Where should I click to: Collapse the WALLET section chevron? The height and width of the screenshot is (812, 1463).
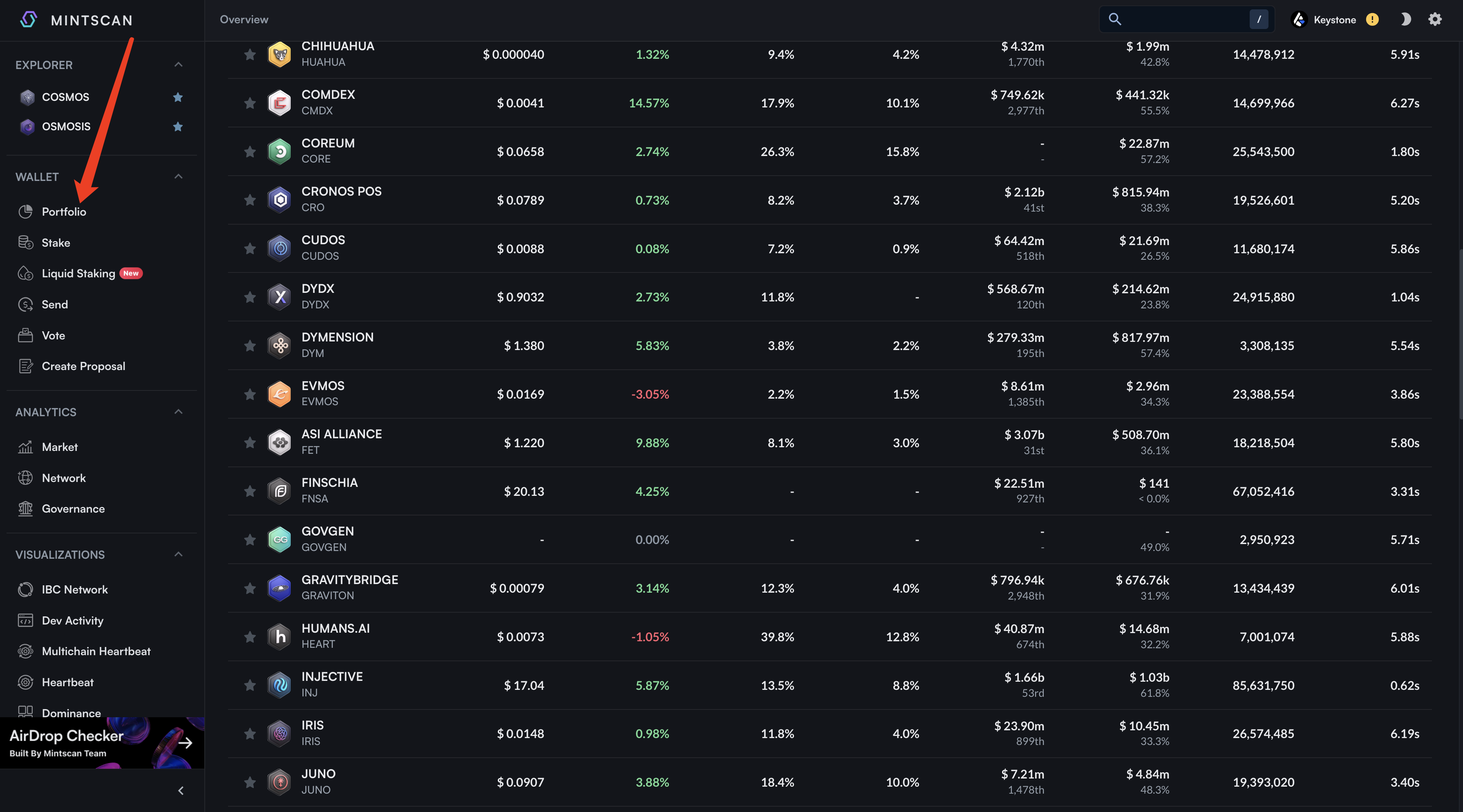(178, 176)
